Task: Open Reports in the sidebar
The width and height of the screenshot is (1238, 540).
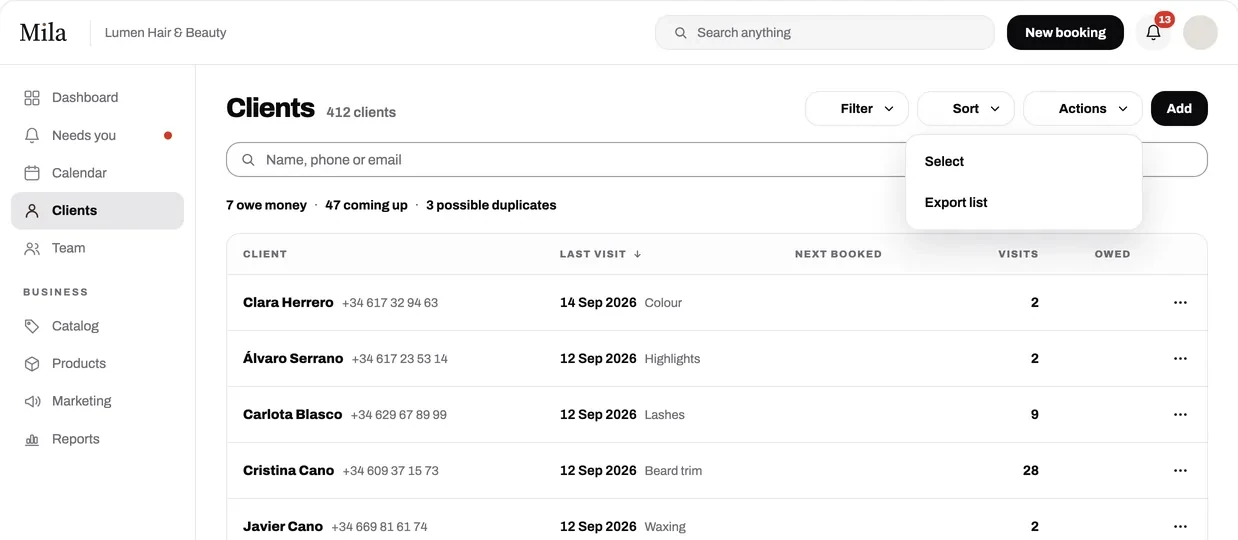Action: click(97, 439)
